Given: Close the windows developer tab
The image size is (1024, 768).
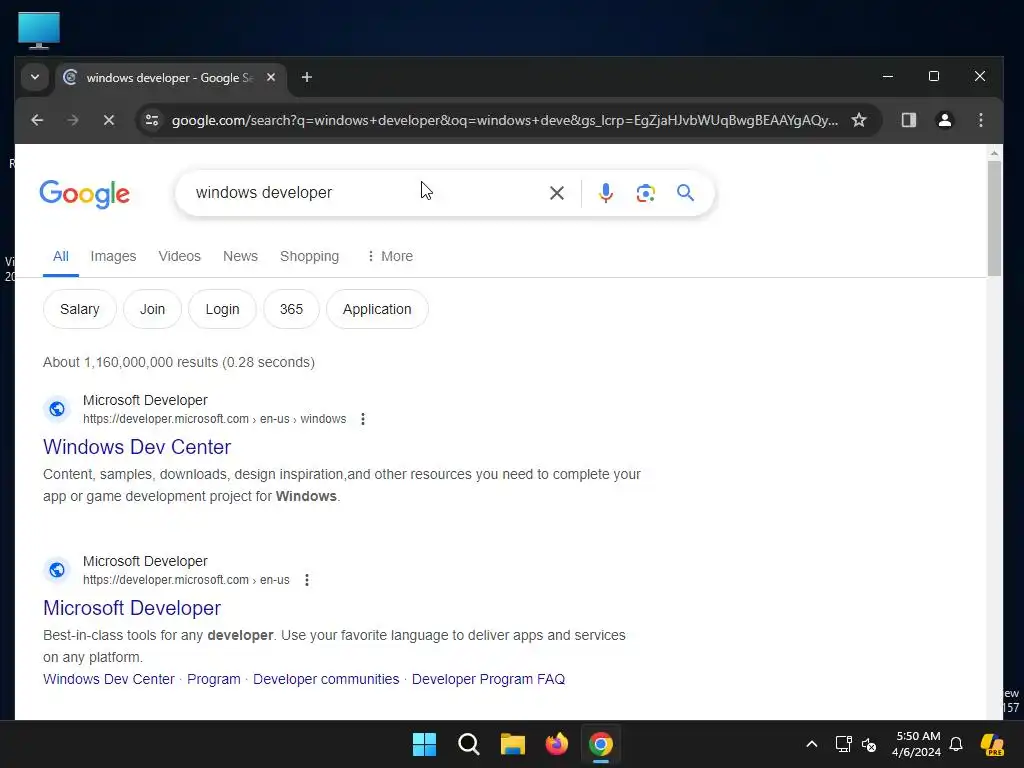Looking at the screenshot, I should pyautogui.click(x=271, y=78).
